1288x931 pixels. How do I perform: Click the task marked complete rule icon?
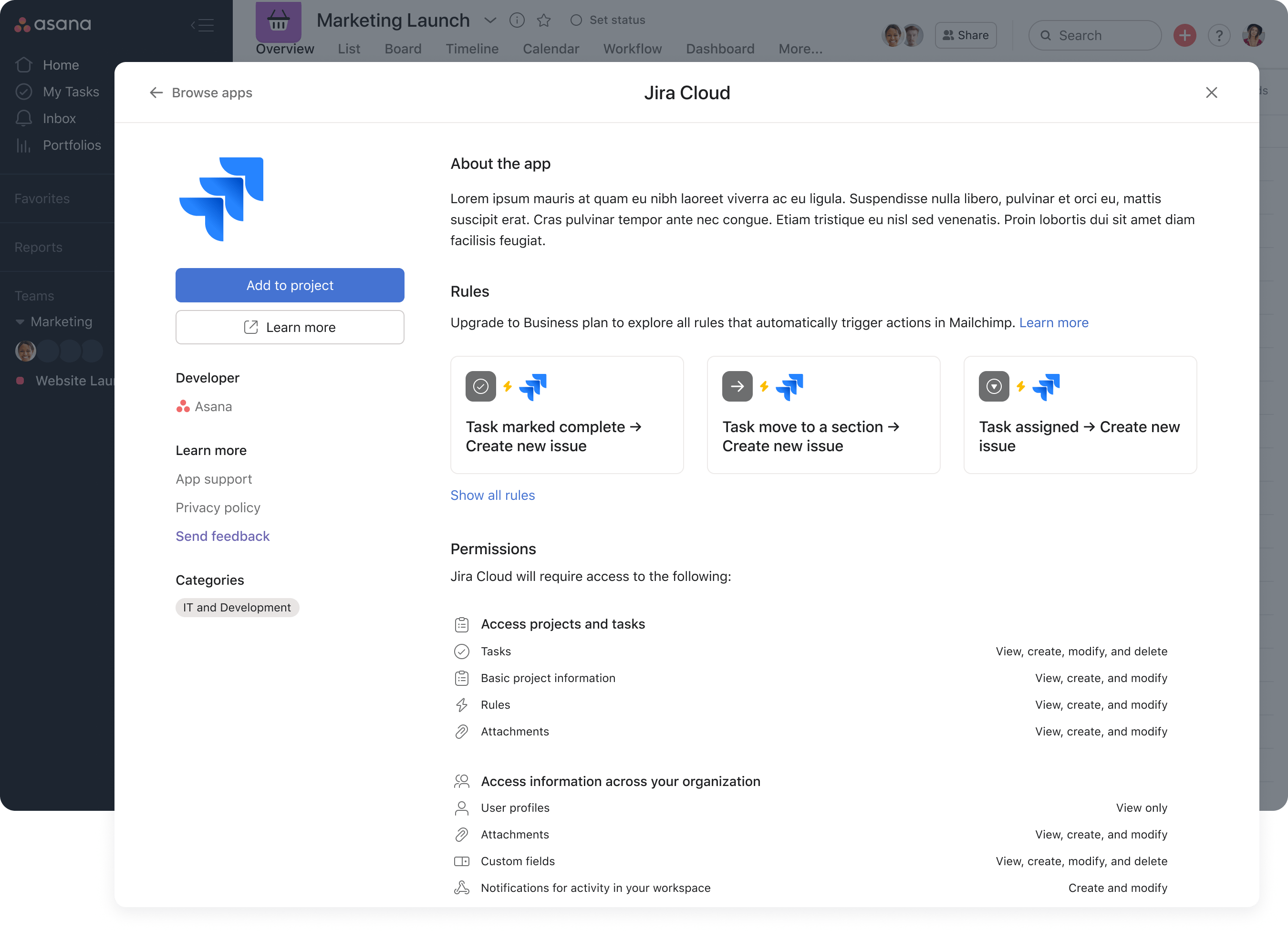tap(481, 385)
